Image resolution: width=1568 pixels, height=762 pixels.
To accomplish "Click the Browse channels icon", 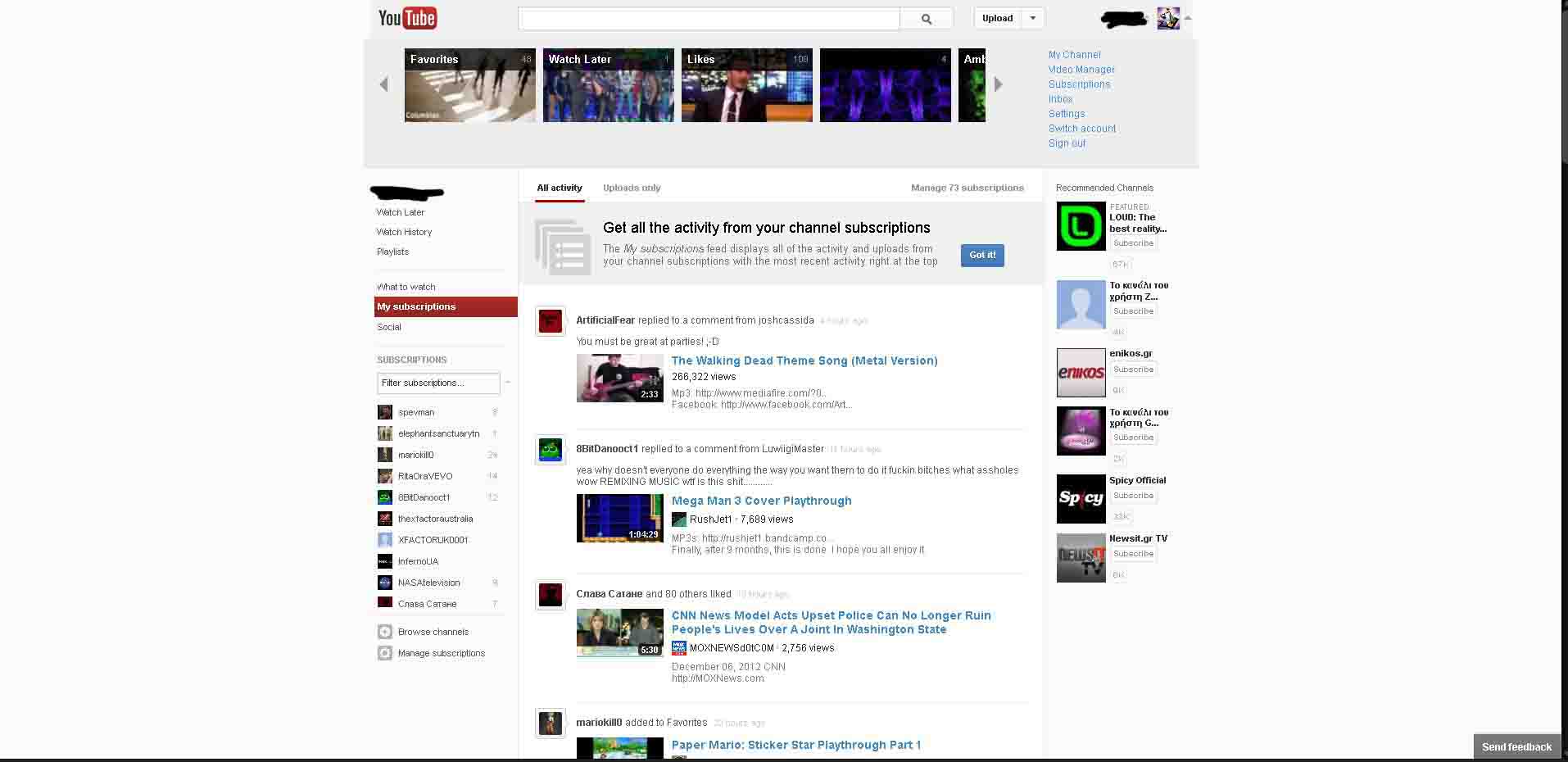I will [385, 632].
